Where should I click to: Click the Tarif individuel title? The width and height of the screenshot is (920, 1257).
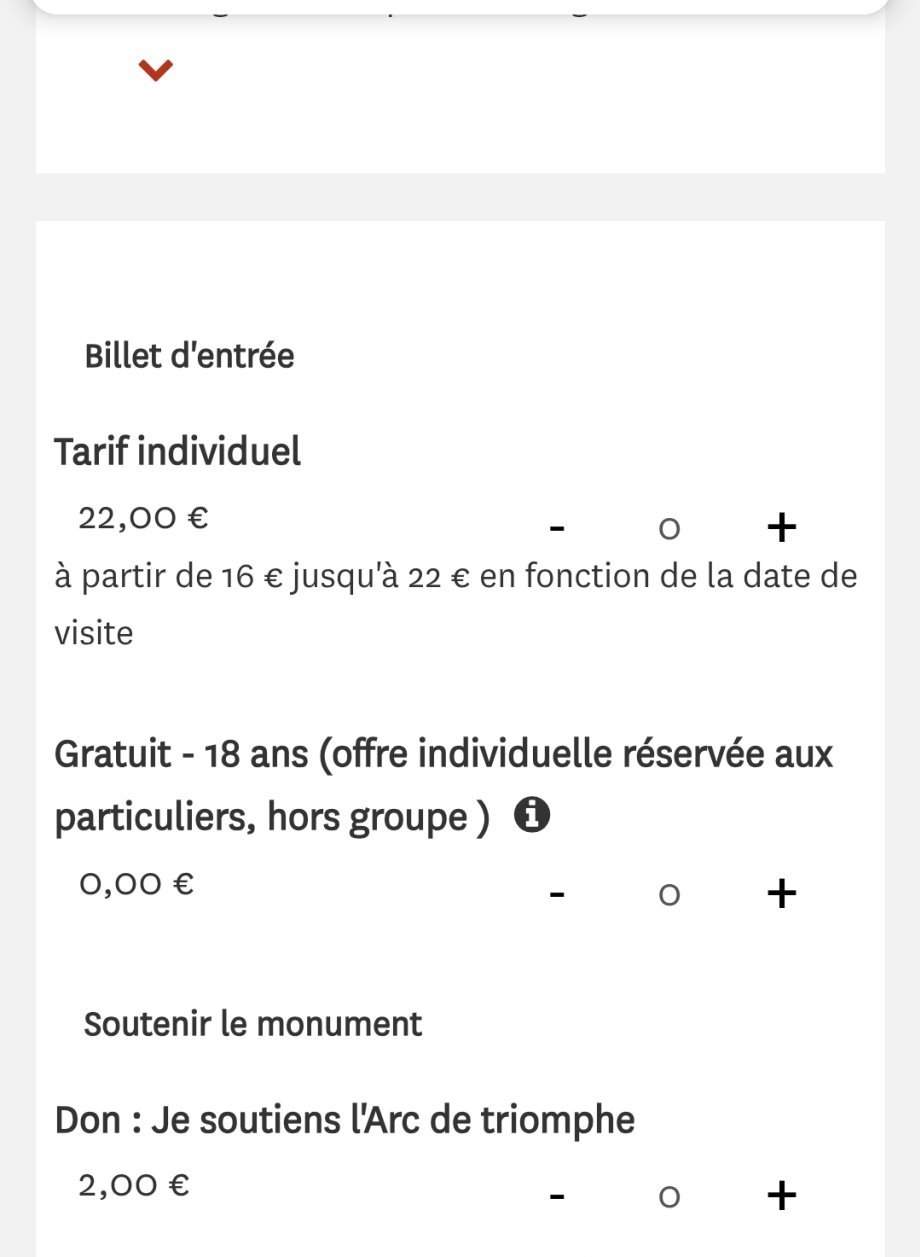(177, 452)
